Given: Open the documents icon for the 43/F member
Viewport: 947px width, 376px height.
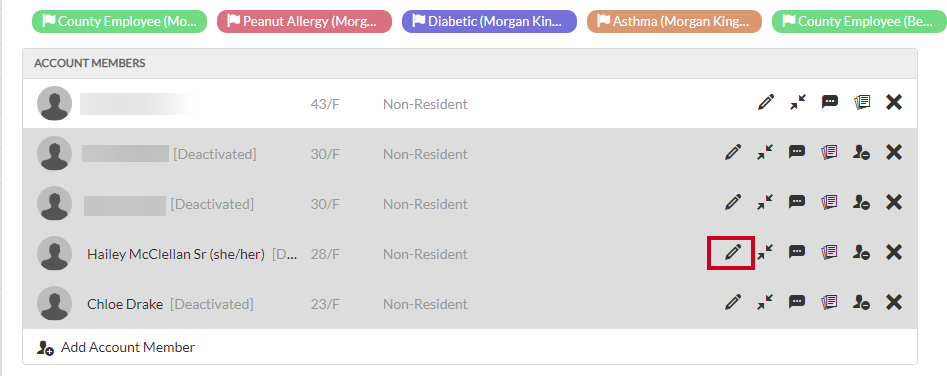Looking at the screenshot, I should point(862,103).
